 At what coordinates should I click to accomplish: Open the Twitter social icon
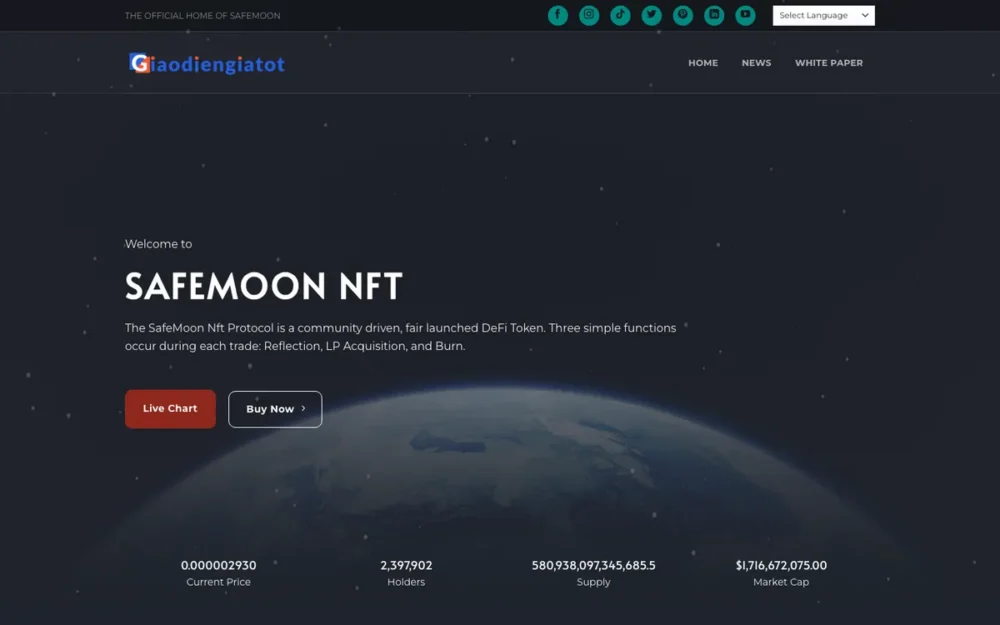pos(651,15)
